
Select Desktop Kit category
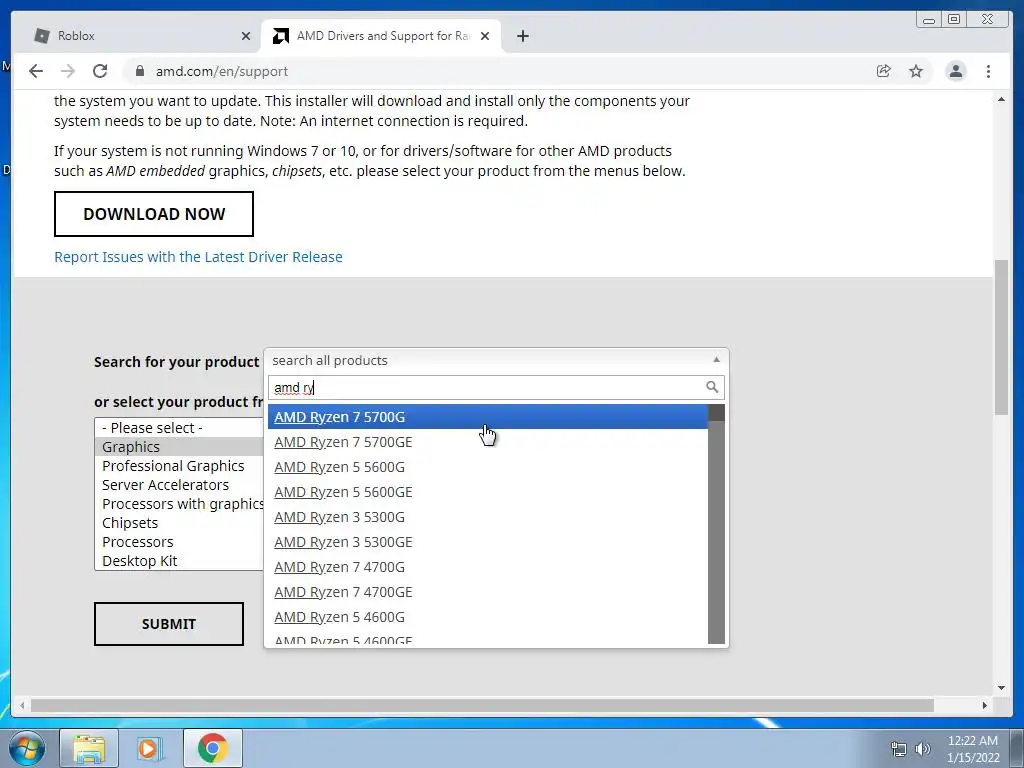tap(180, 560)
